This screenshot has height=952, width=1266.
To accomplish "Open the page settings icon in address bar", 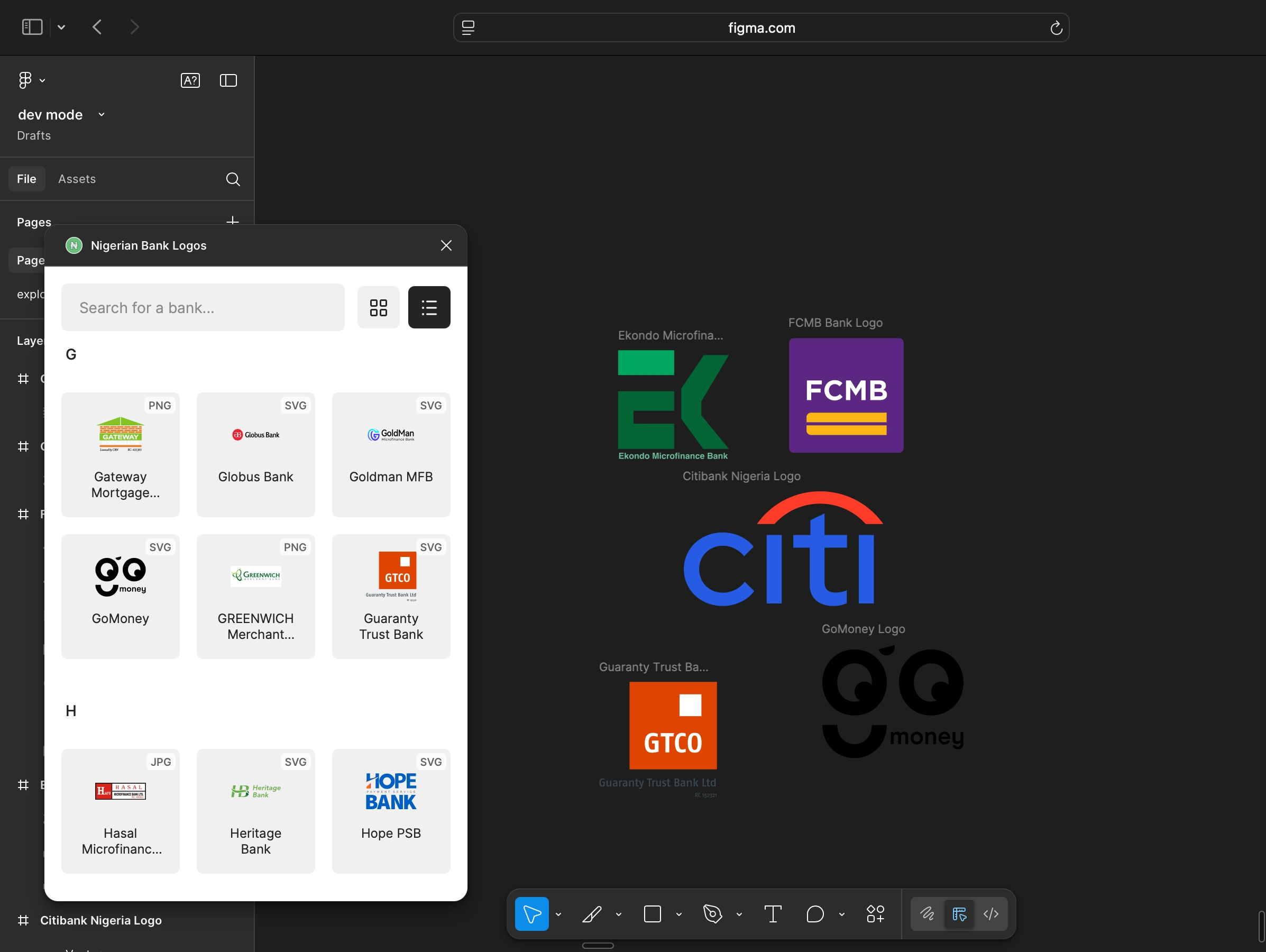I will click(x=468, y=28).
